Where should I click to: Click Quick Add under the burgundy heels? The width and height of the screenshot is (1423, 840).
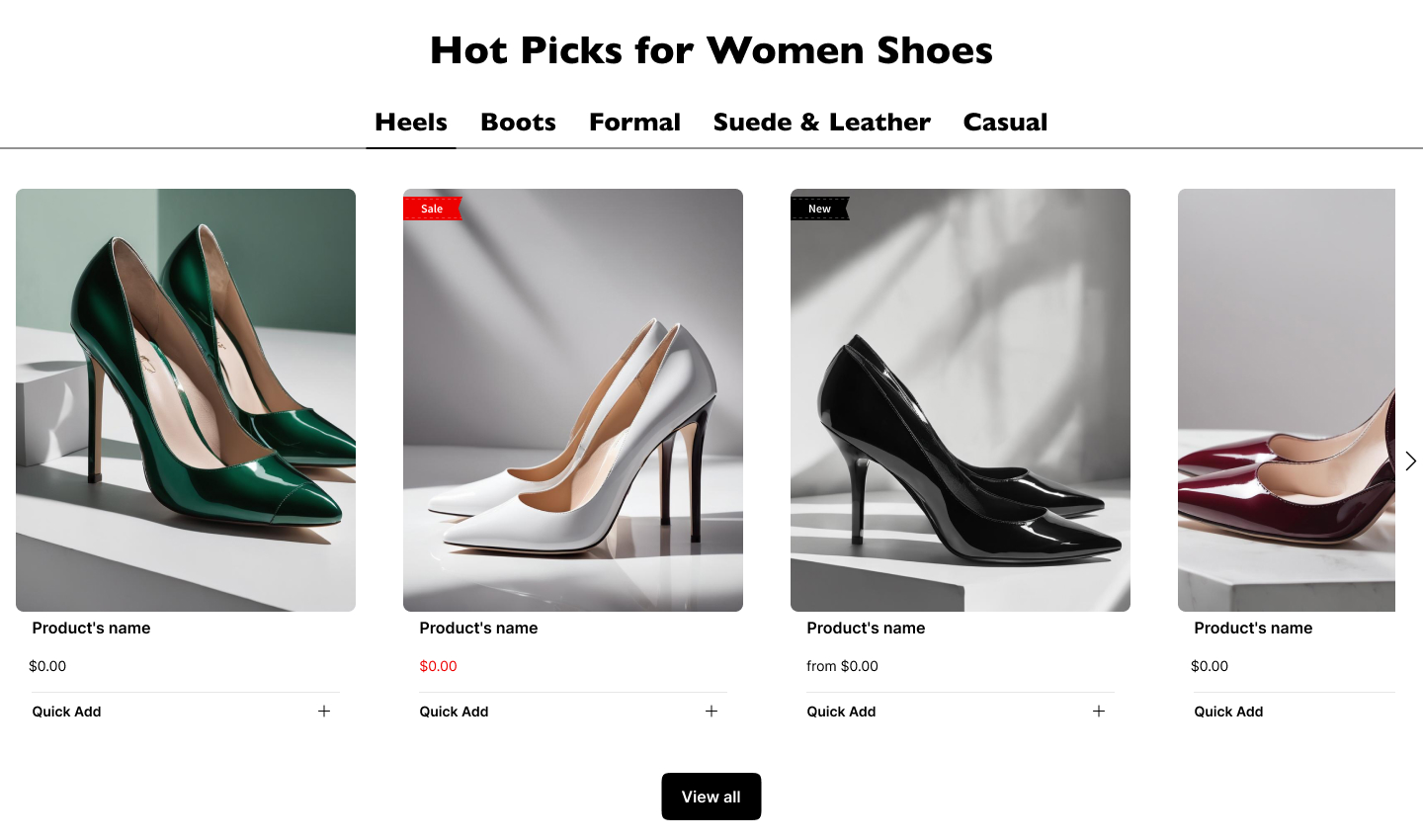(1228, 712)
